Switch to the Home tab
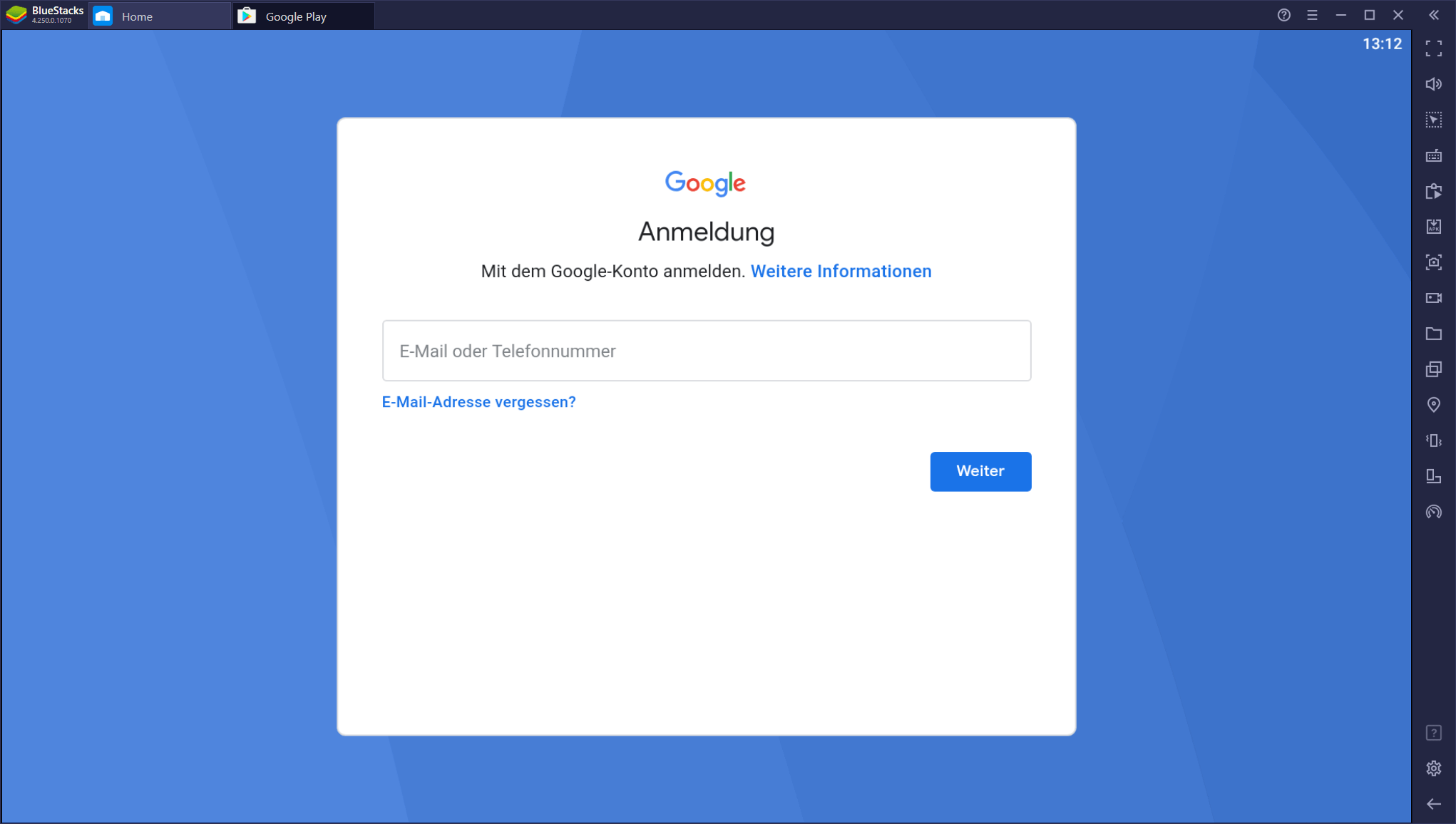 click(160, 16)
